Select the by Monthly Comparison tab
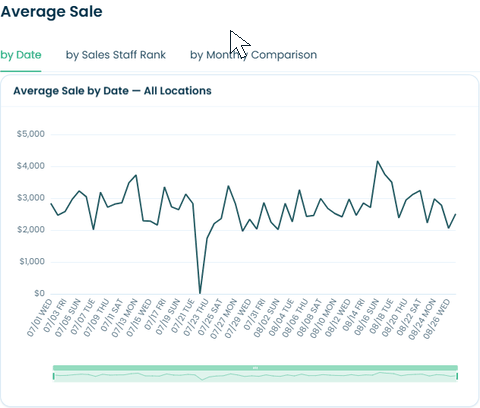This screenshot has height=408, width=480. coord(253,55)
